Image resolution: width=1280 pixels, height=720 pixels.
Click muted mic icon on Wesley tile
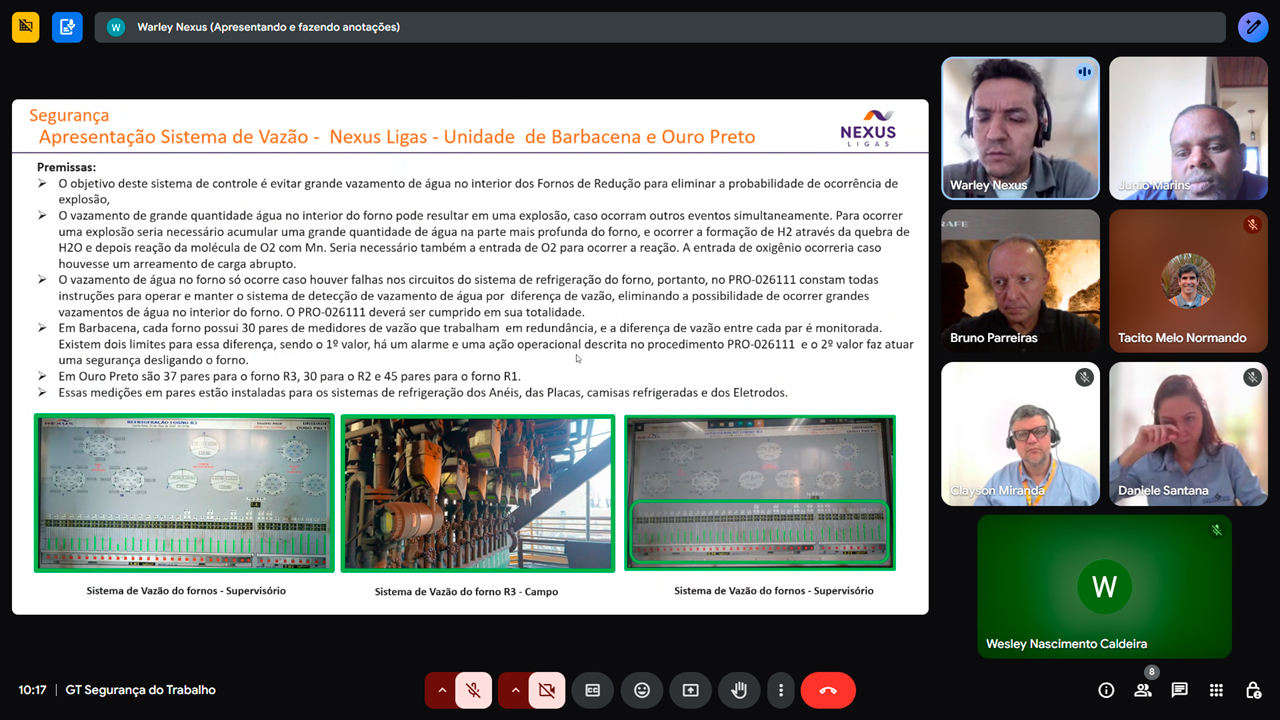pyautogui.click(x=1216, y=530)
